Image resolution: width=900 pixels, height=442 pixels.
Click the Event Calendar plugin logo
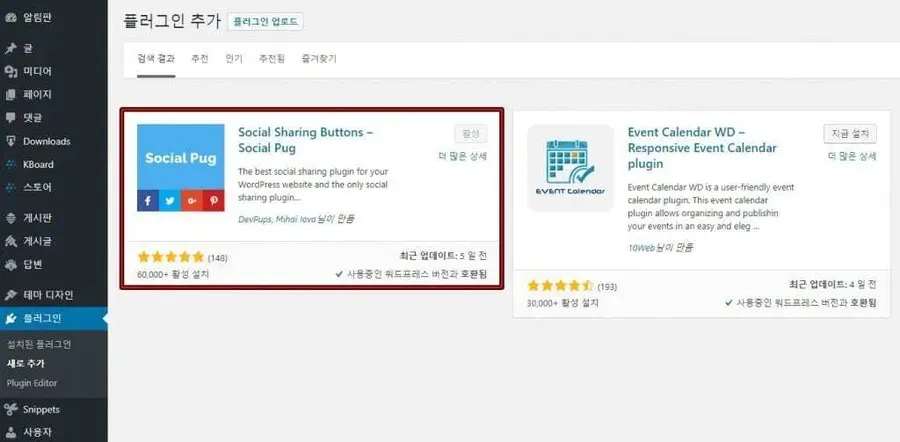pyautogui.click(x=571, y=168)
